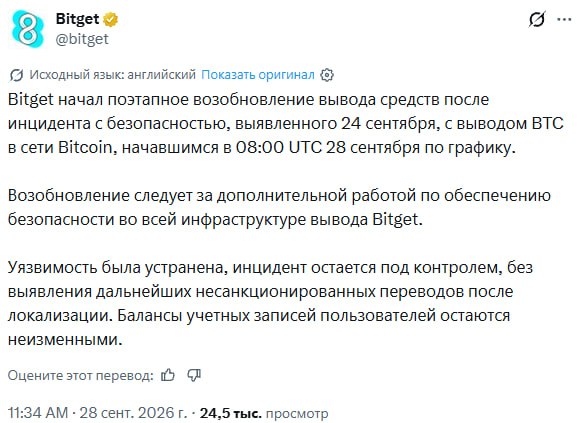The height and width of the screenshot is (423, 587).
Task: Rate translation with thumbs up
Action: (x=168, y=375)
